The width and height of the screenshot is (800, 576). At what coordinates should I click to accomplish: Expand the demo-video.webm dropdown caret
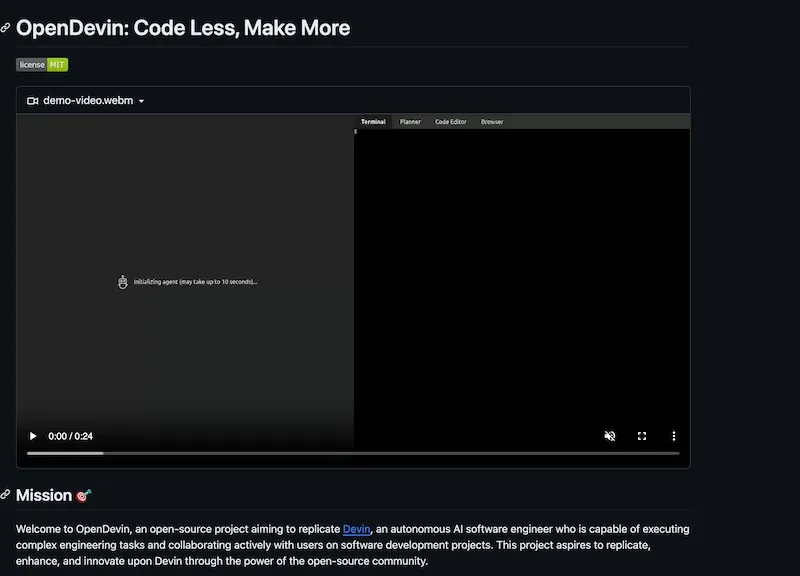141,101
